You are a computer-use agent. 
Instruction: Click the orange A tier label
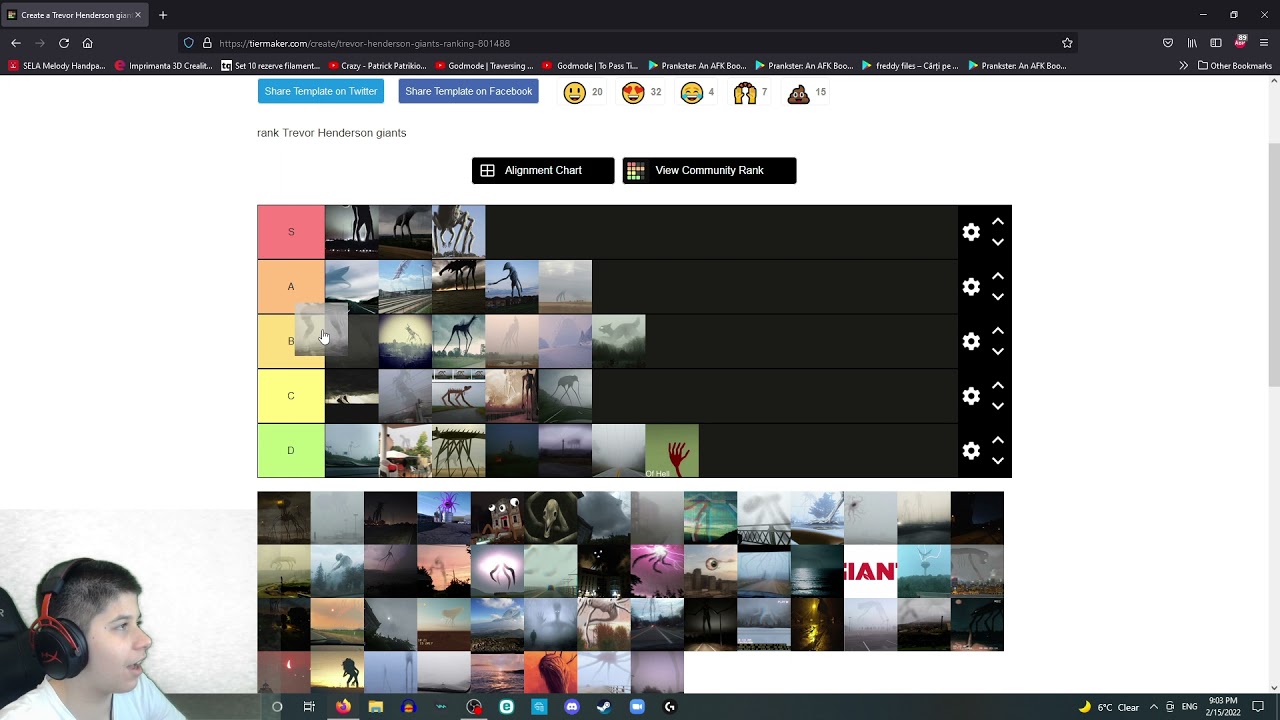[x=291, y=287]
